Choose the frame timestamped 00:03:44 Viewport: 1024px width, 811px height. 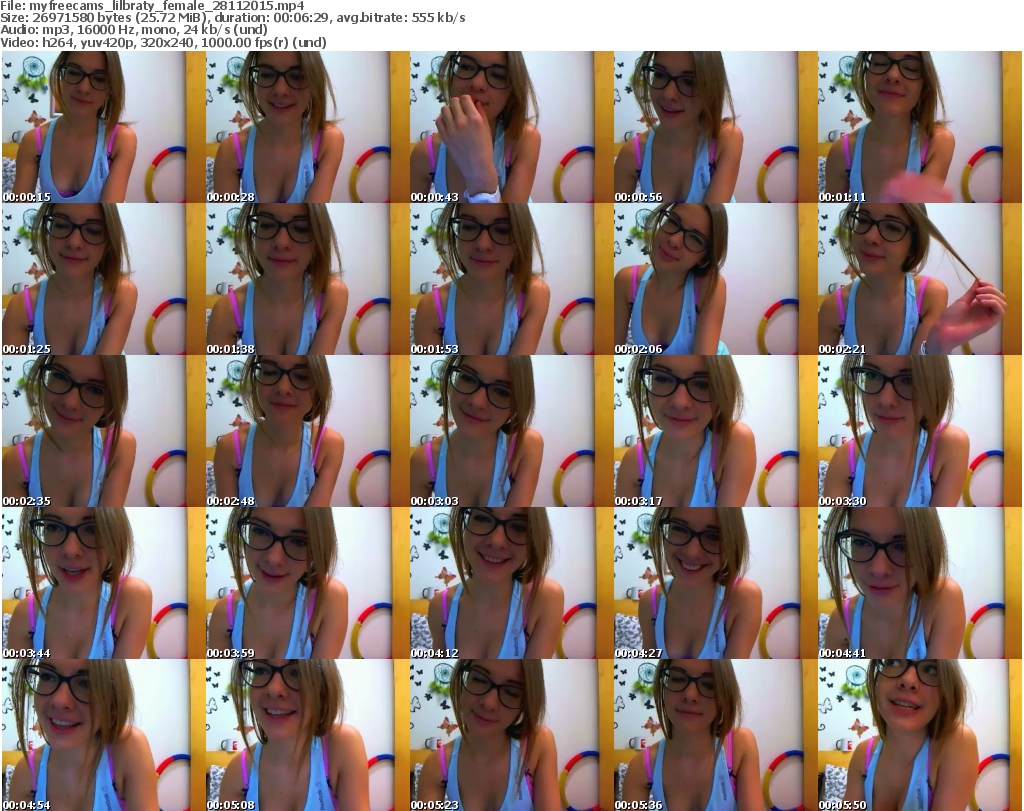pos(103,583)
